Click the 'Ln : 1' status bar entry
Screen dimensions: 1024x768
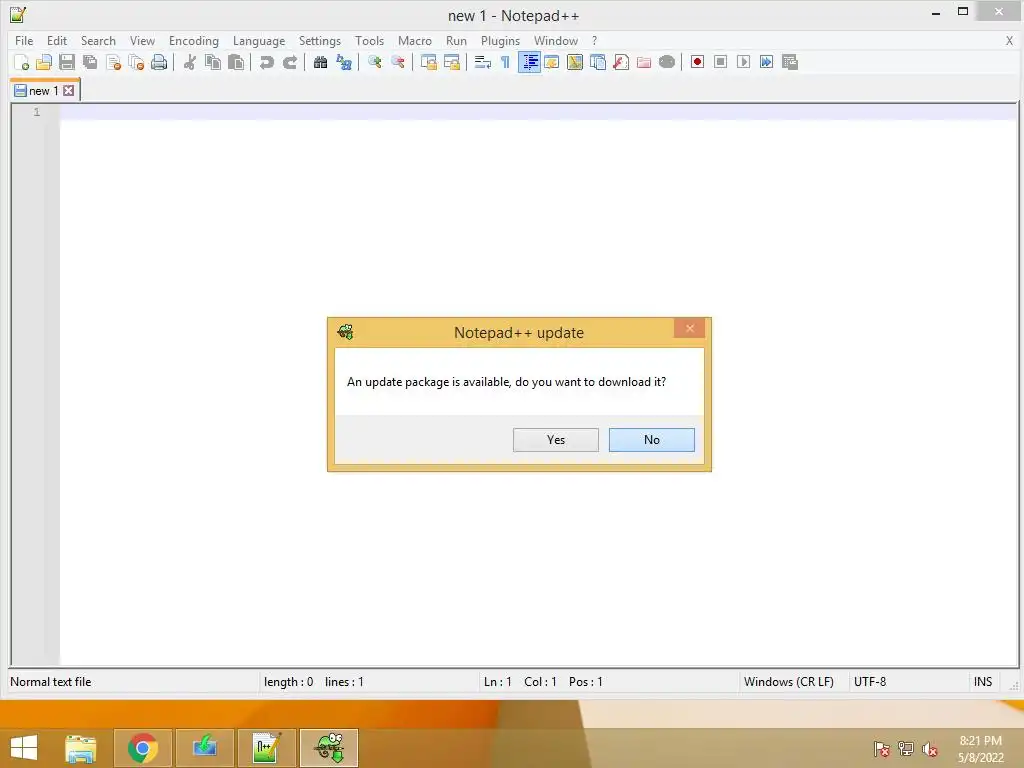498,682
